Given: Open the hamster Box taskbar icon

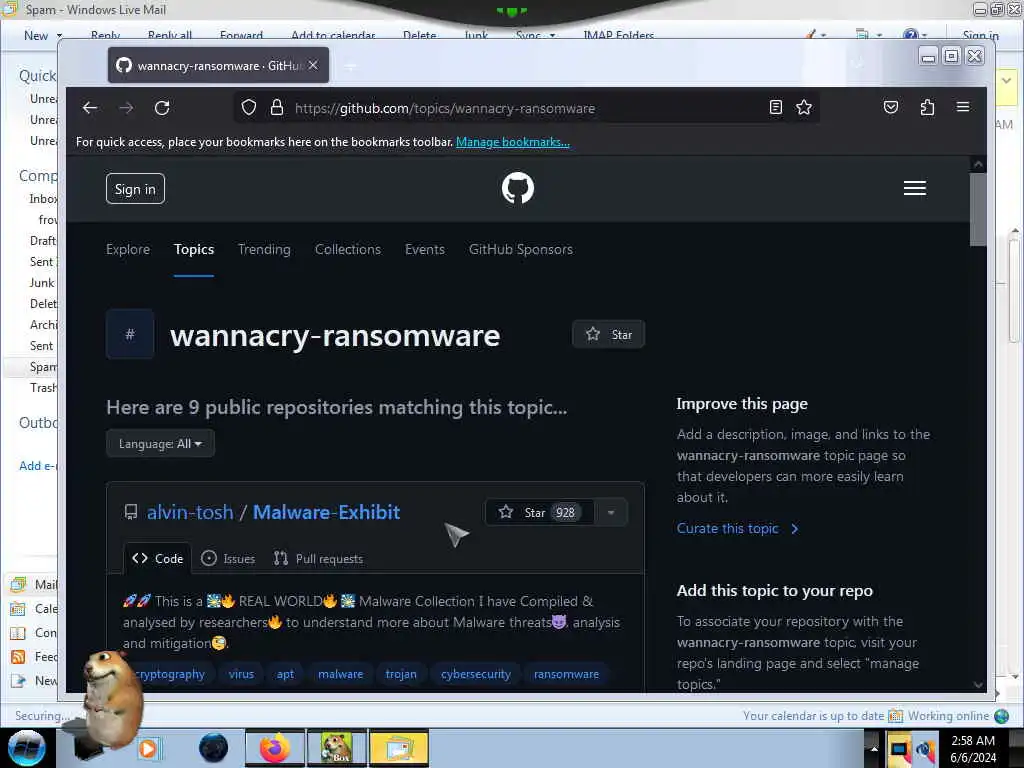Looking at the screenshot, I should click(336, 748).
